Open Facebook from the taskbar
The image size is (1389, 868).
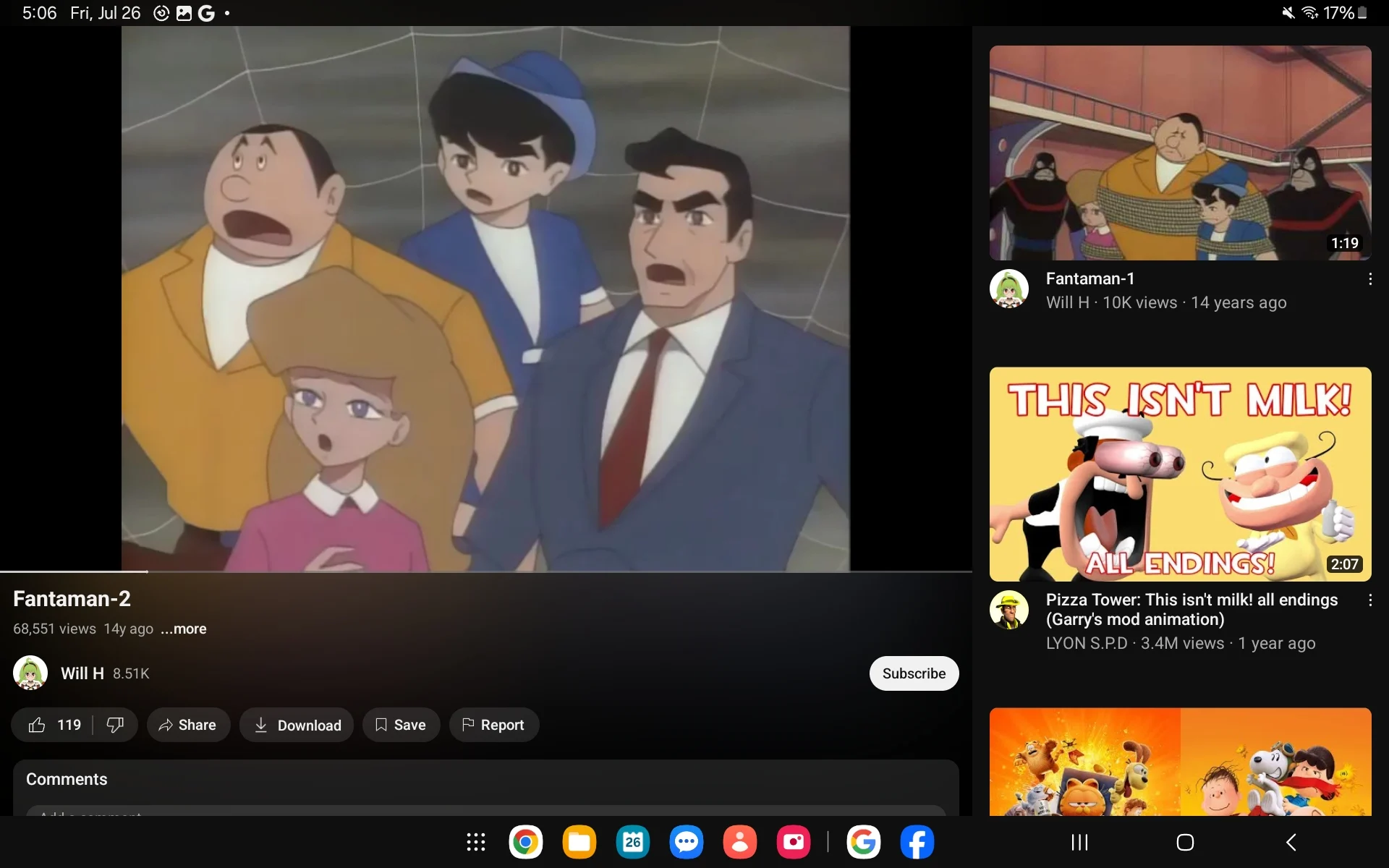pos(917,842)
